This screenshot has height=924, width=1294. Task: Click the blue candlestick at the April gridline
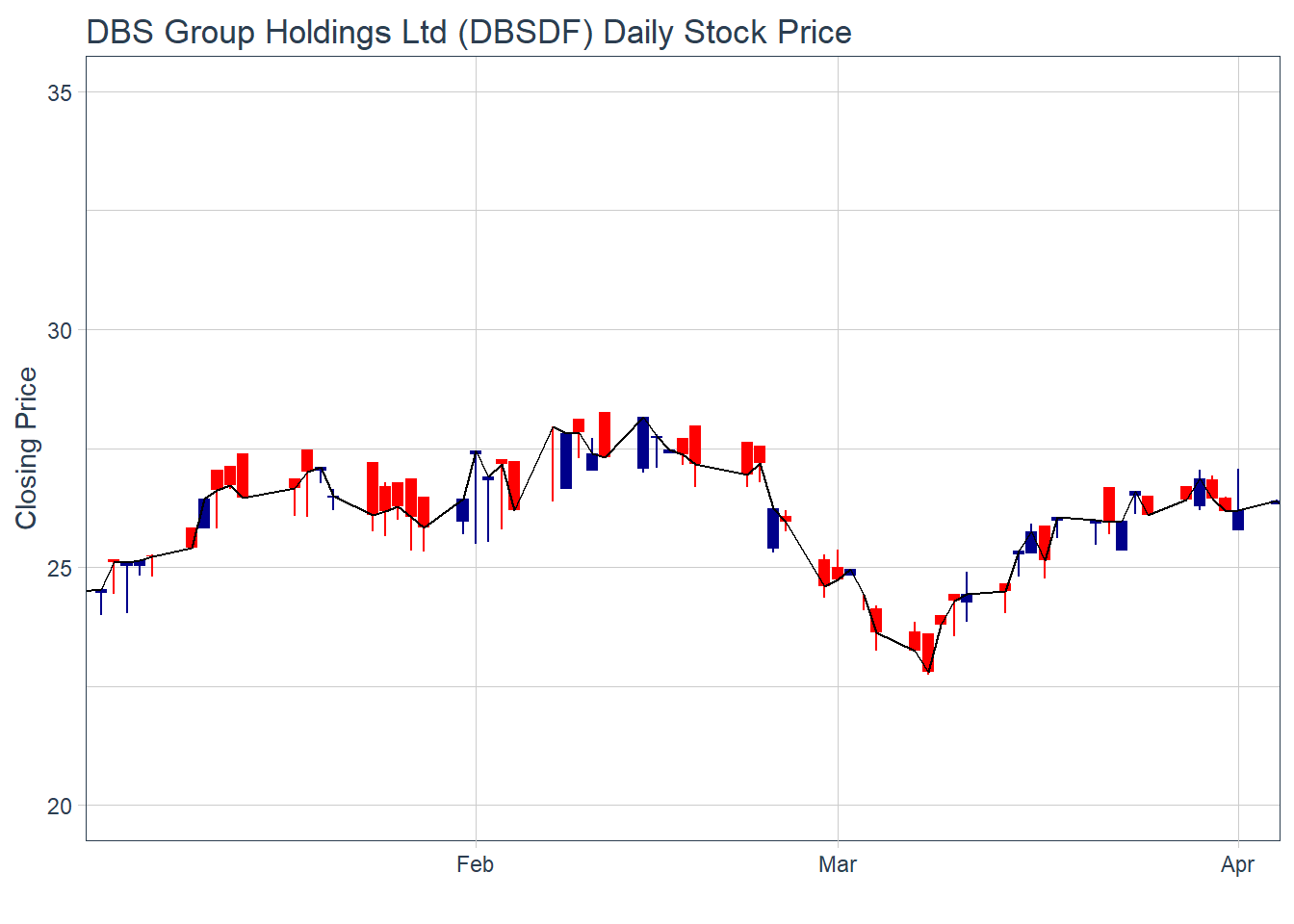click(x=1238, y=520)
